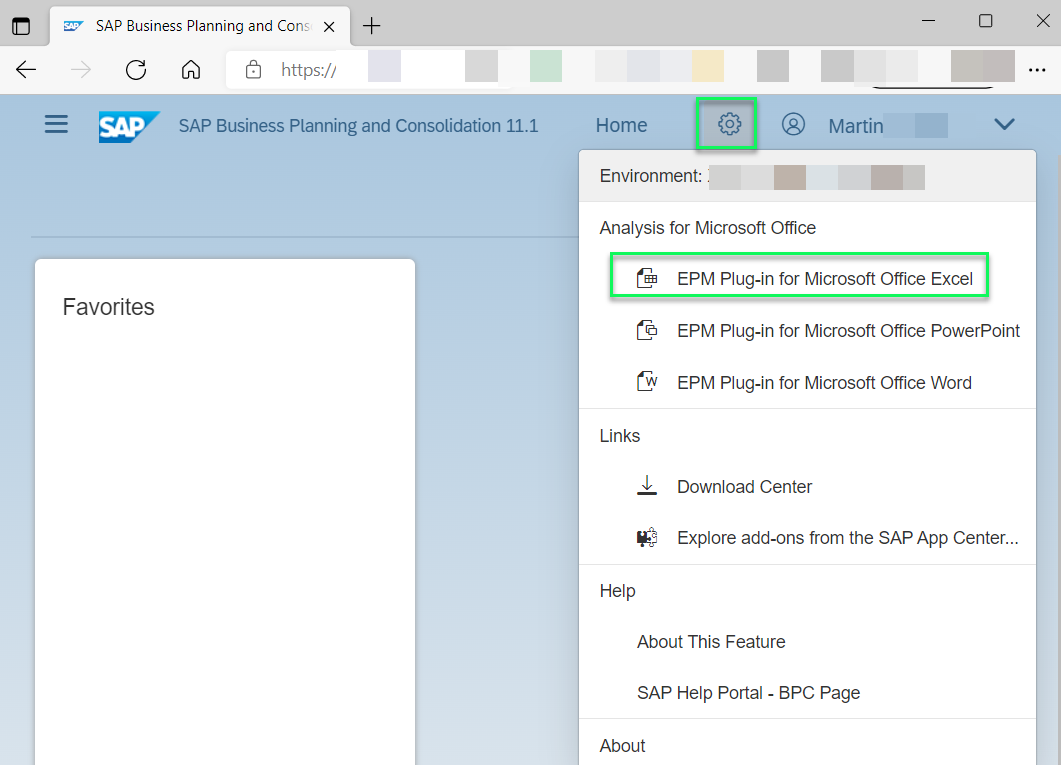Click the EPM Word plug-in document icon
This screenshot has height=765, width=1061.
[647, 382]
